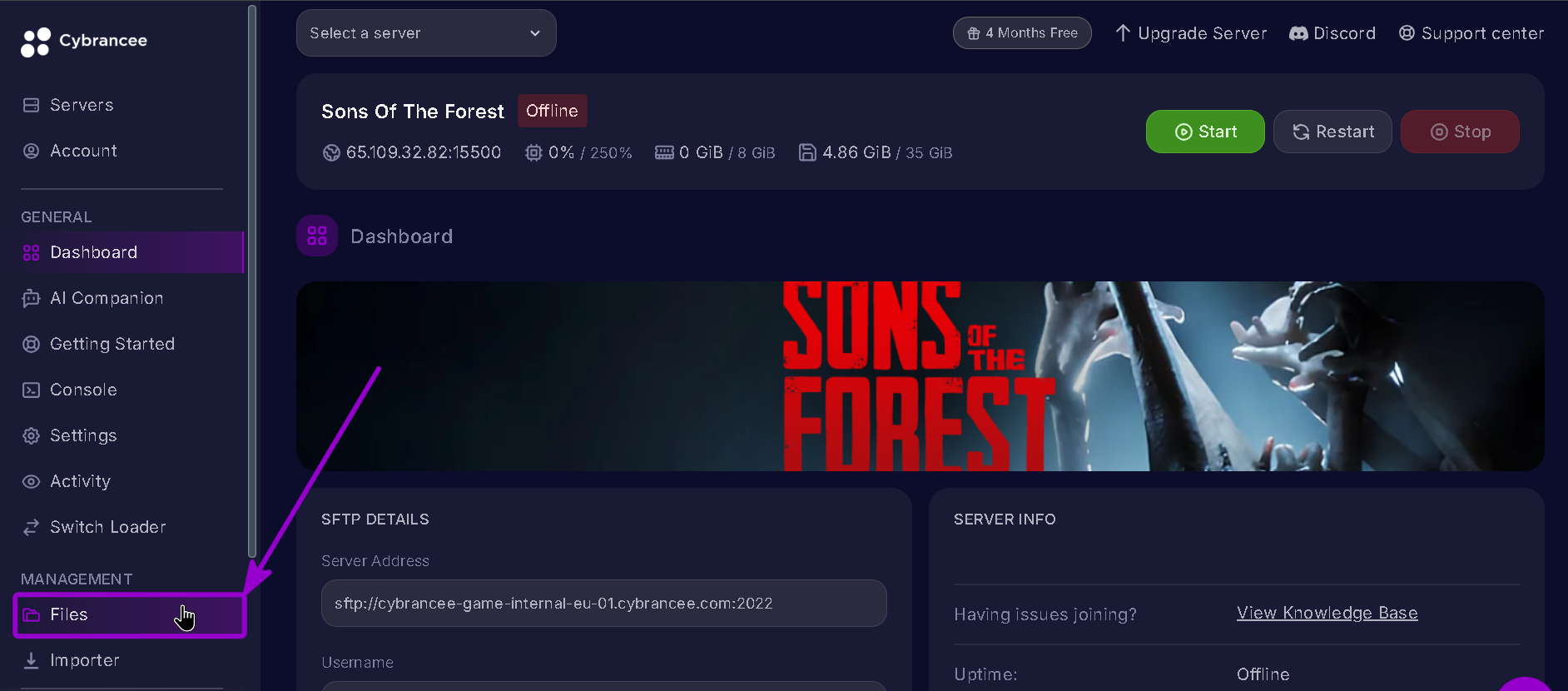Click the Cybrancee brand name text
The height and width of the screenshot is (691, 1568).
[103, 40]
